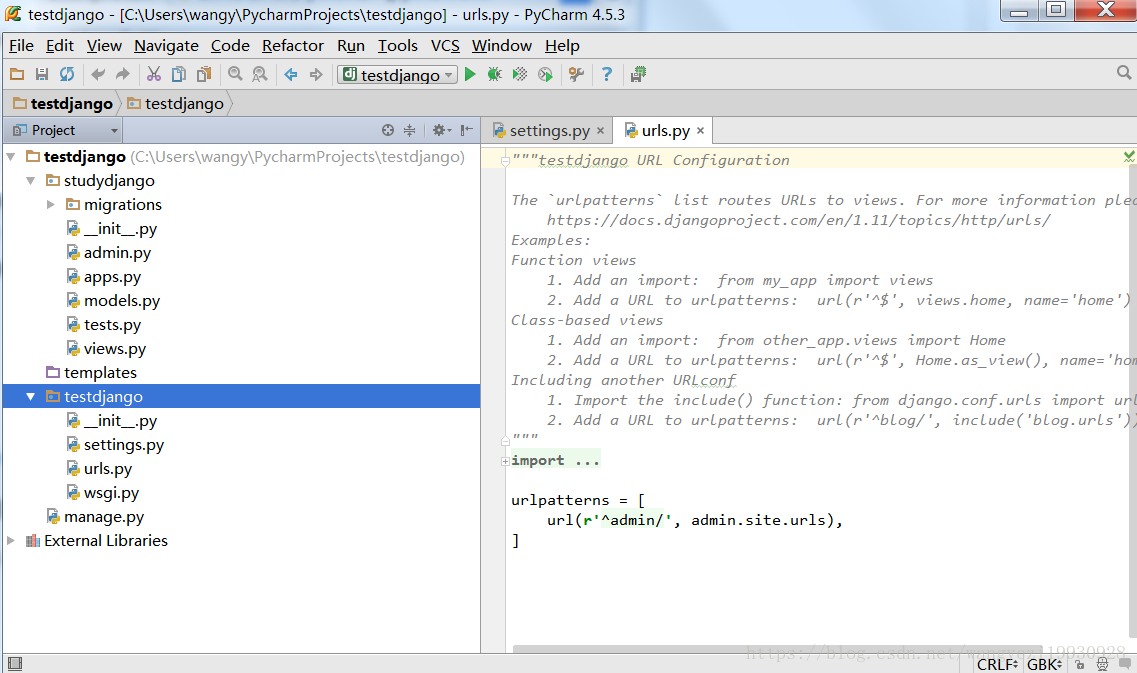
Task: Click event log speech bubble icon
Action: click(x=1125, y=664)
